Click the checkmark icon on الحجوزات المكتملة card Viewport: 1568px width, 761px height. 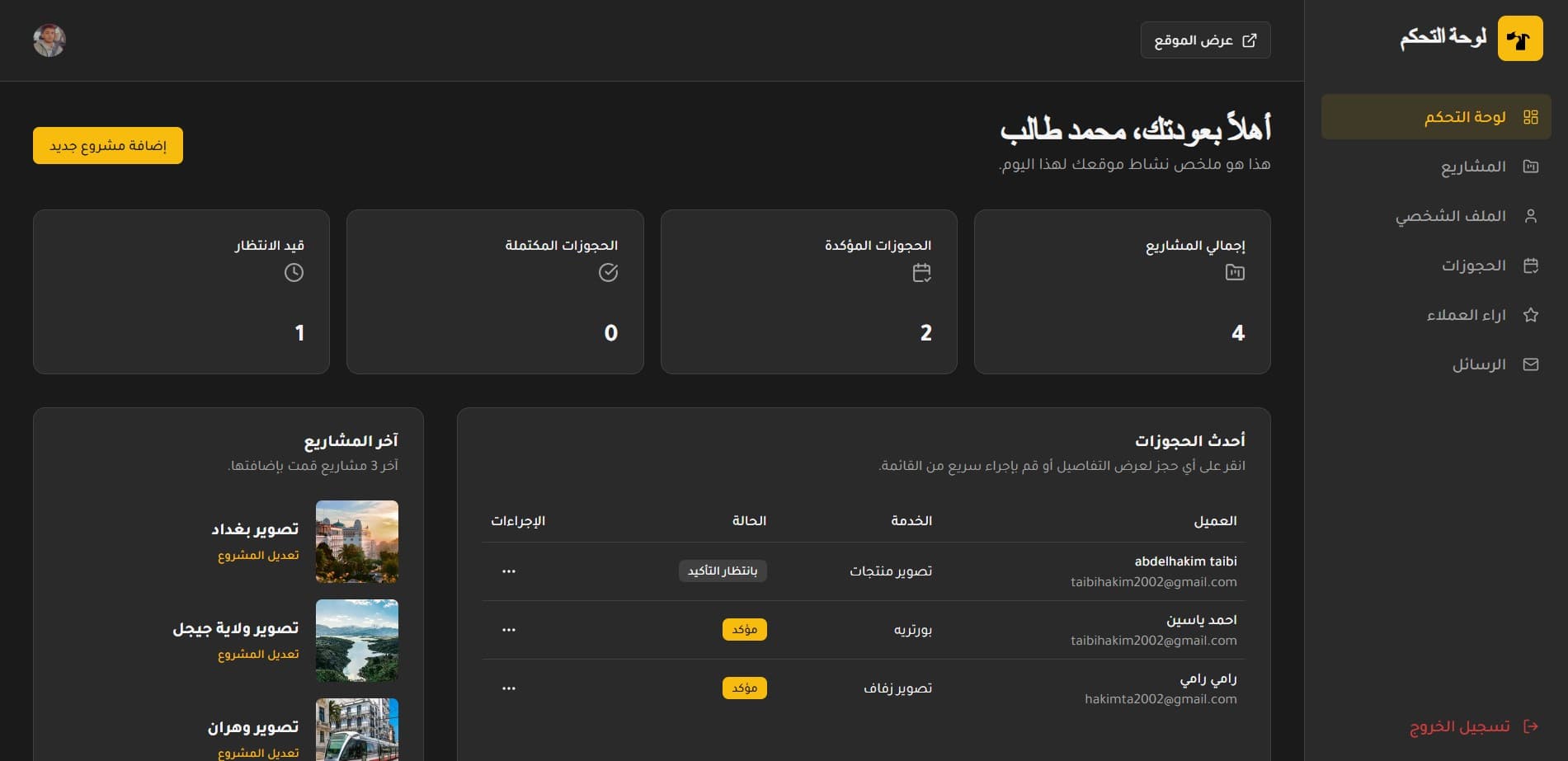pos(609,273)
